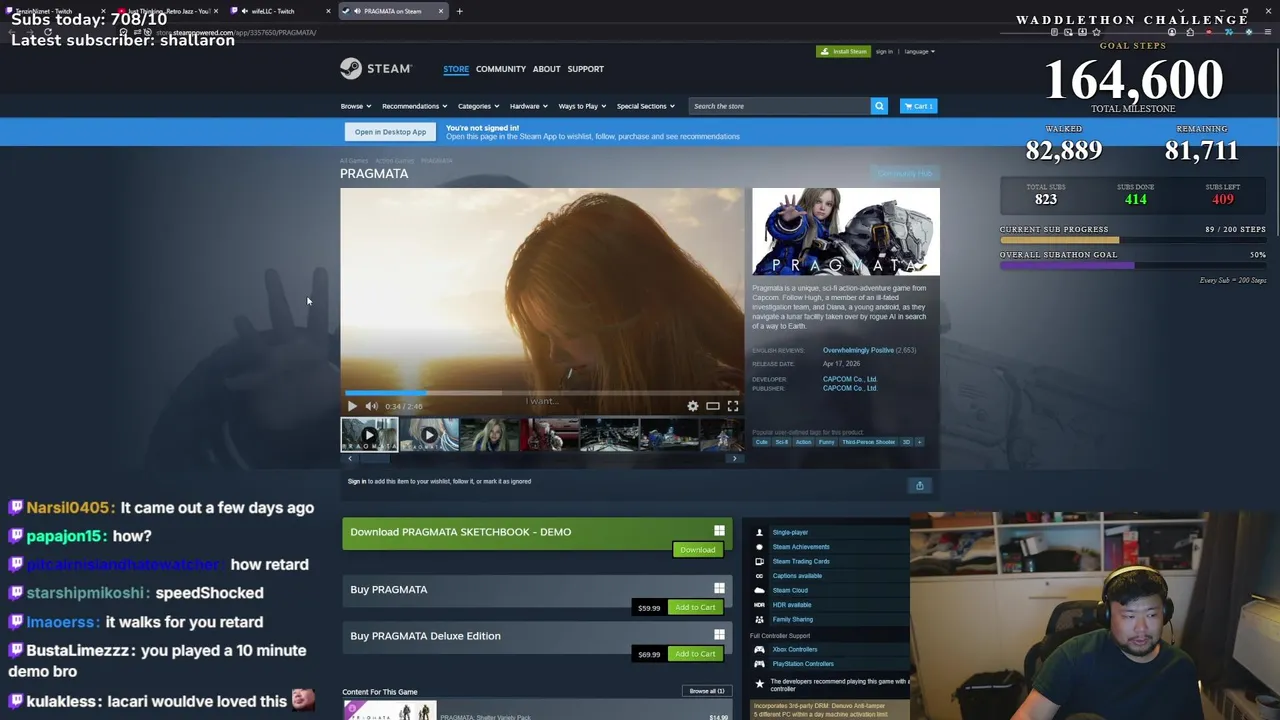Viewport: 1280px width, 720px height.
Task: Click the green Download demo button
Action: point(697,549)
